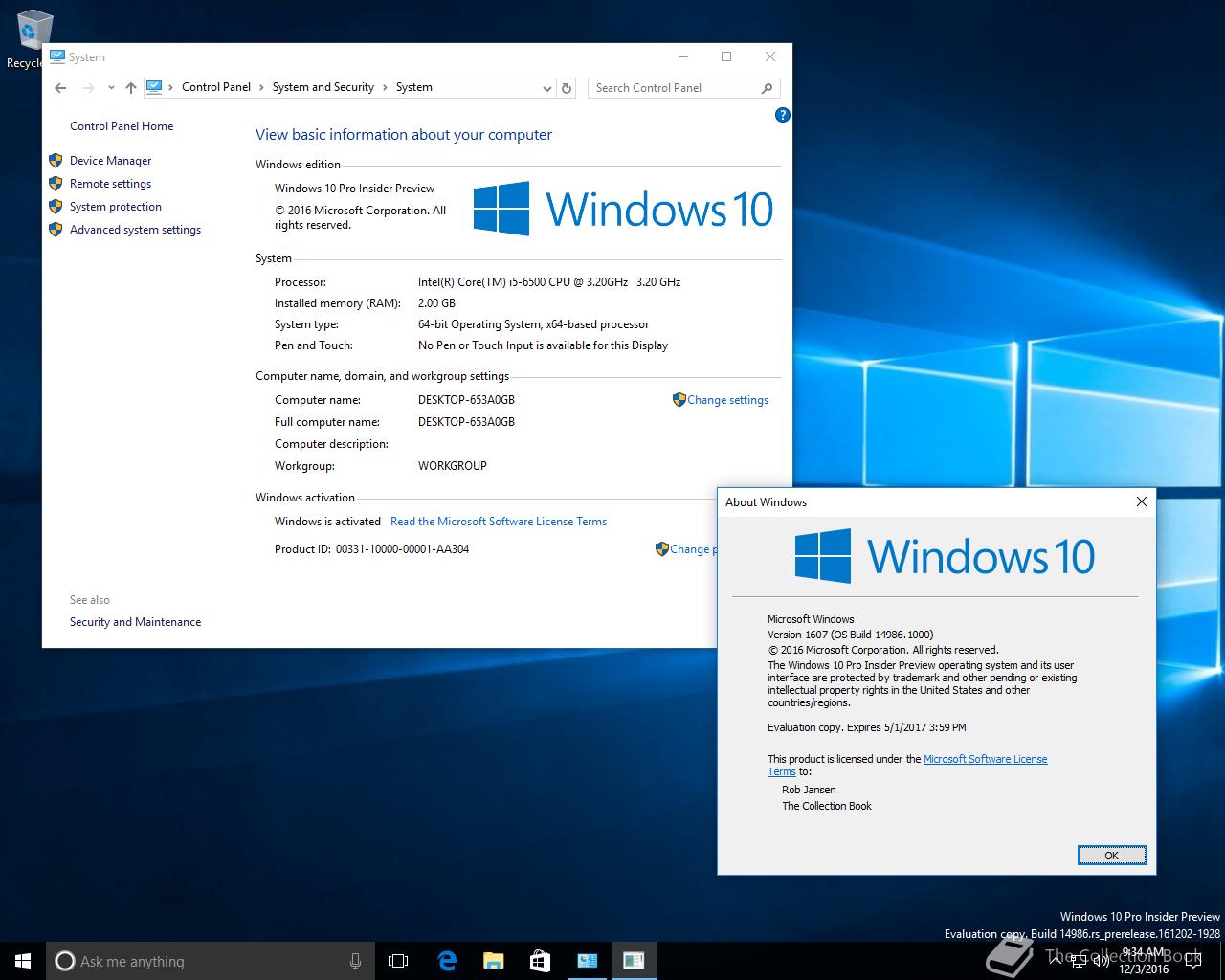Open System protection link

(x=116, y=207)
